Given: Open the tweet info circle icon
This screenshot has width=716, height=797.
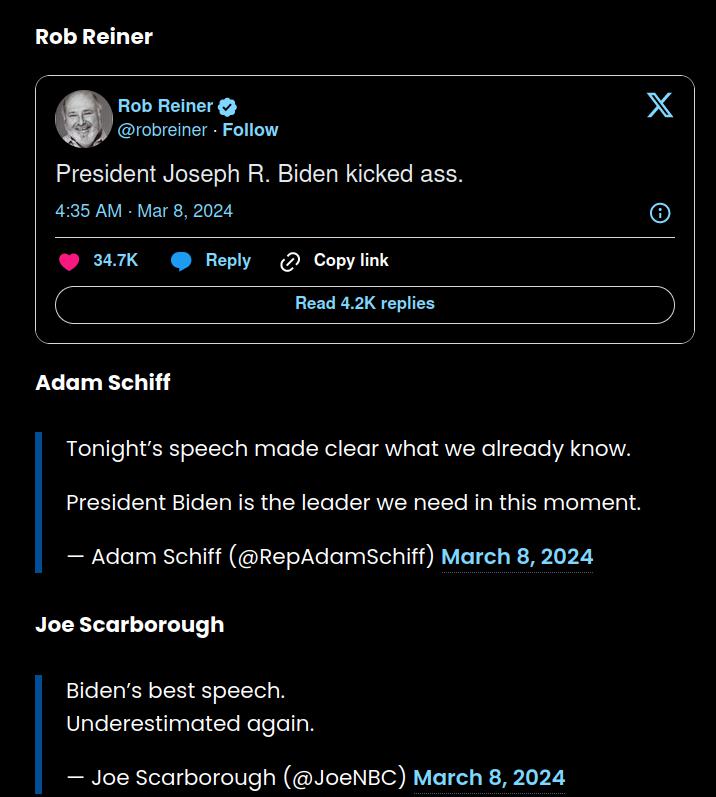Looking at the screenshot, I should tap(660, 212).
